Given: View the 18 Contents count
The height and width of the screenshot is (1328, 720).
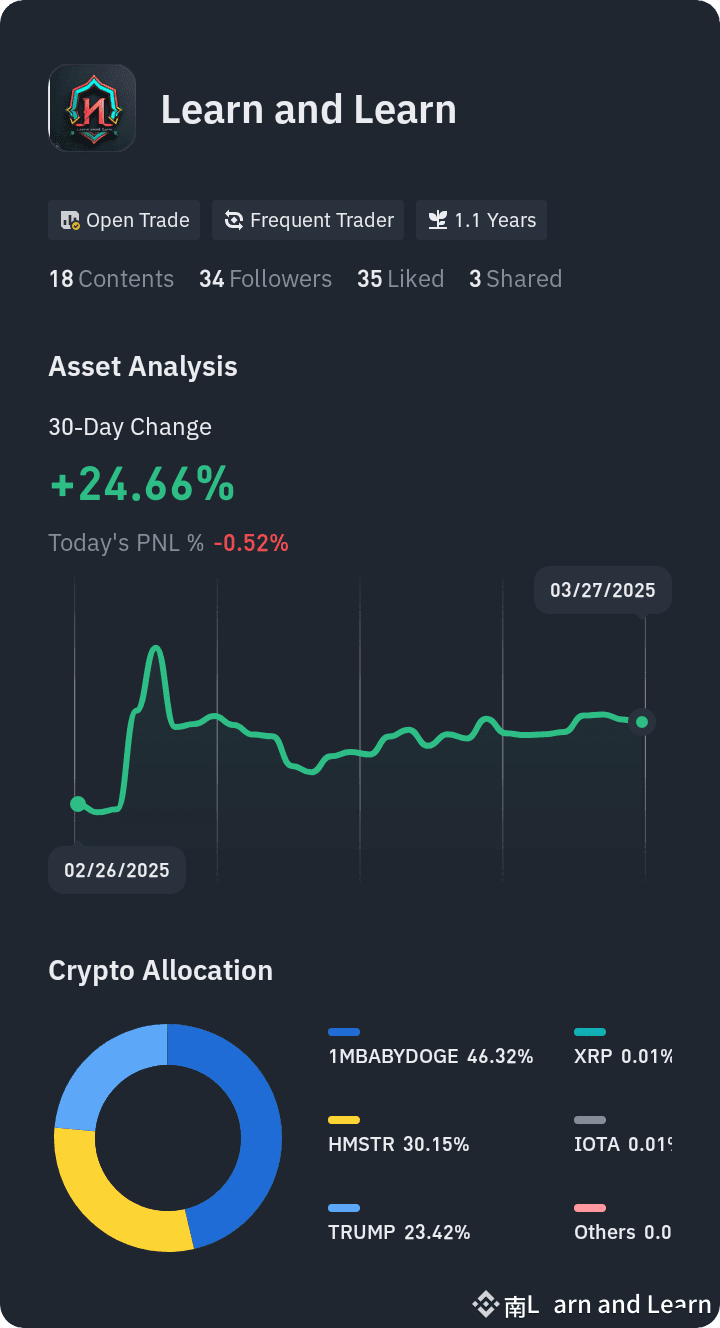Looking at the screenshot, I should coord(111,279).
